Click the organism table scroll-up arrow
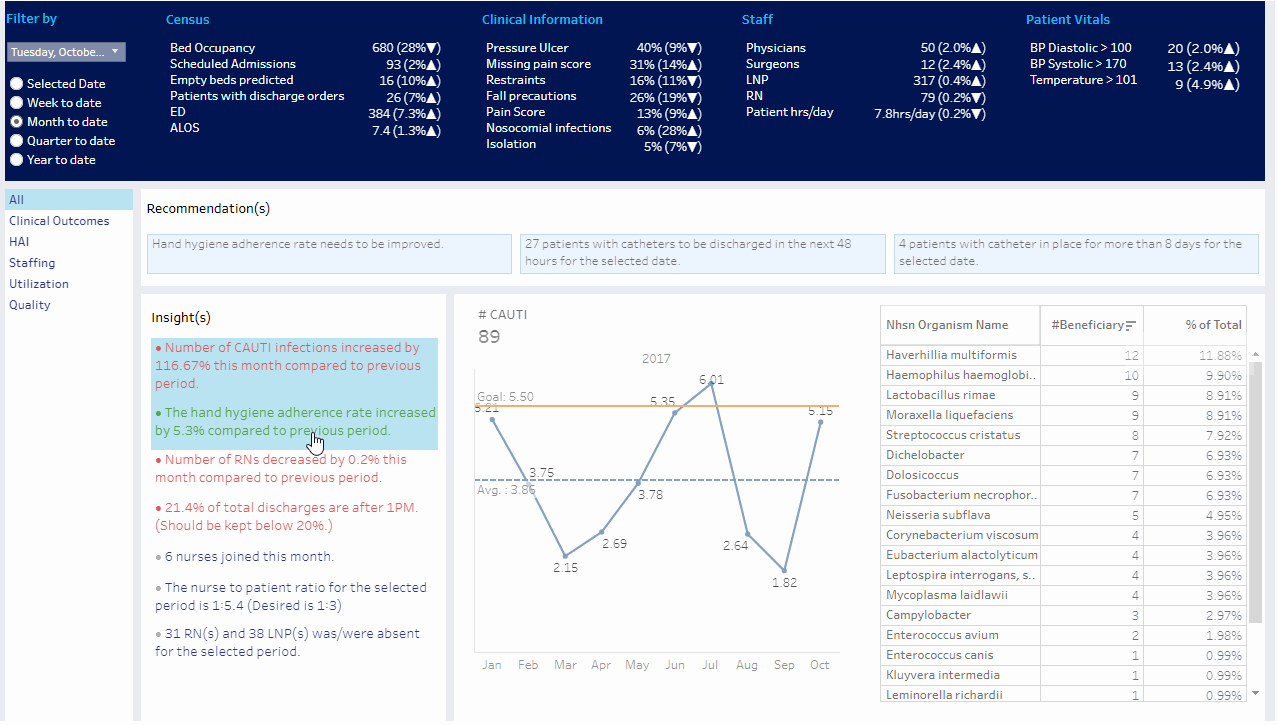The width and height of the screenshot is (1278, 725). pyautogui.click(x=1256, y=353)
